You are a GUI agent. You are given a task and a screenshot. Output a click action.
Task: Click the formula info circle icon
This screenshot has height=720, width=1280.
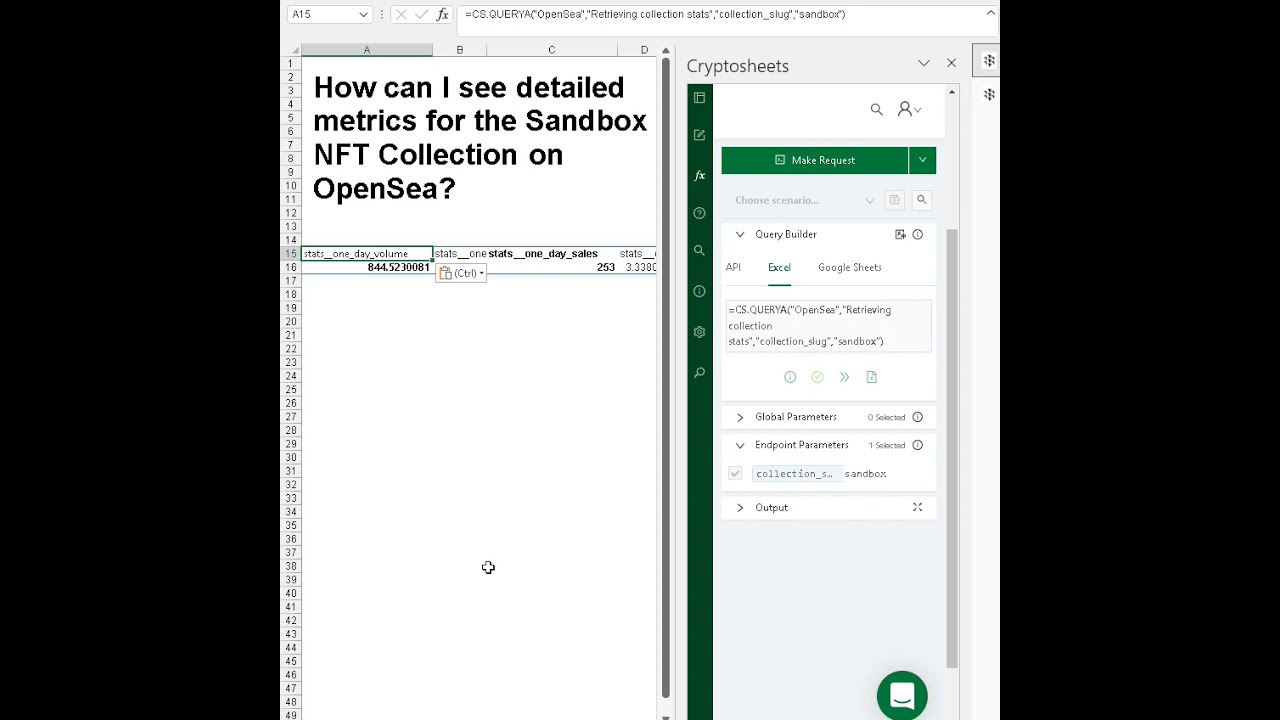click(x=790, y=377)
